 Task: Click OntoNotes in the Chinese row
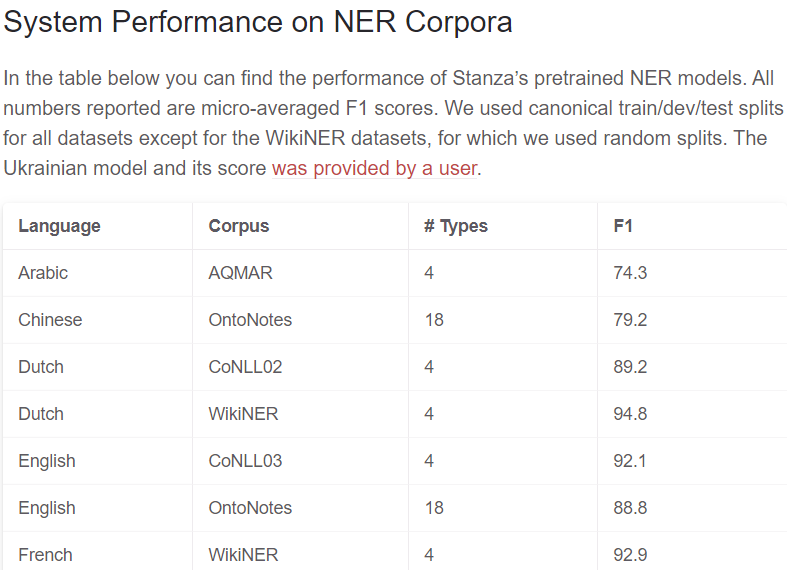tap(250, 320)
